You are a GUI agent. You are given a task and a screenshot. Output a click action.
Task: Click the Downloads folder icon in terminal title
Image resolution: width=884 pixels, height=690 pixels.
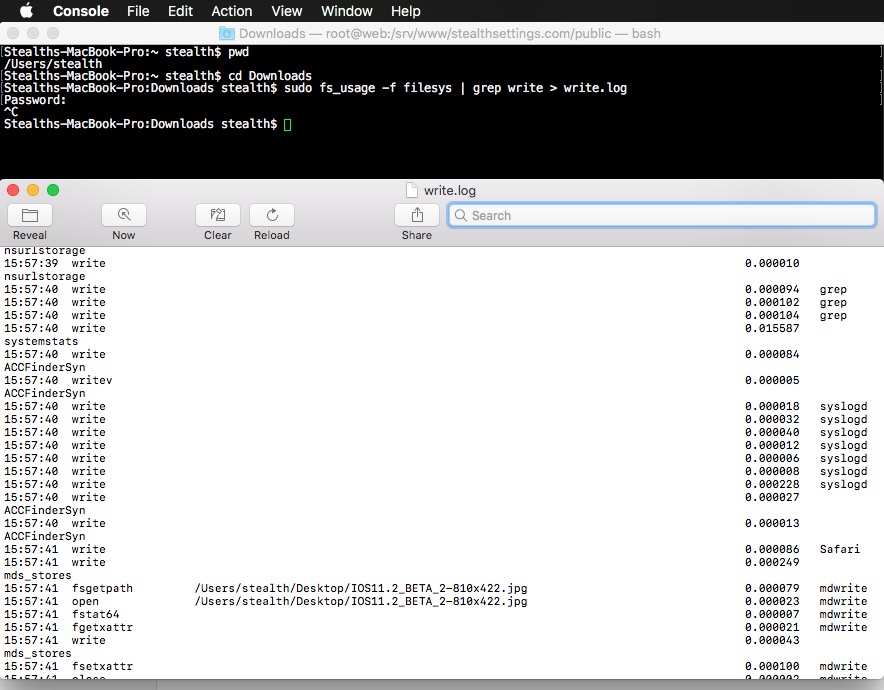227,33
